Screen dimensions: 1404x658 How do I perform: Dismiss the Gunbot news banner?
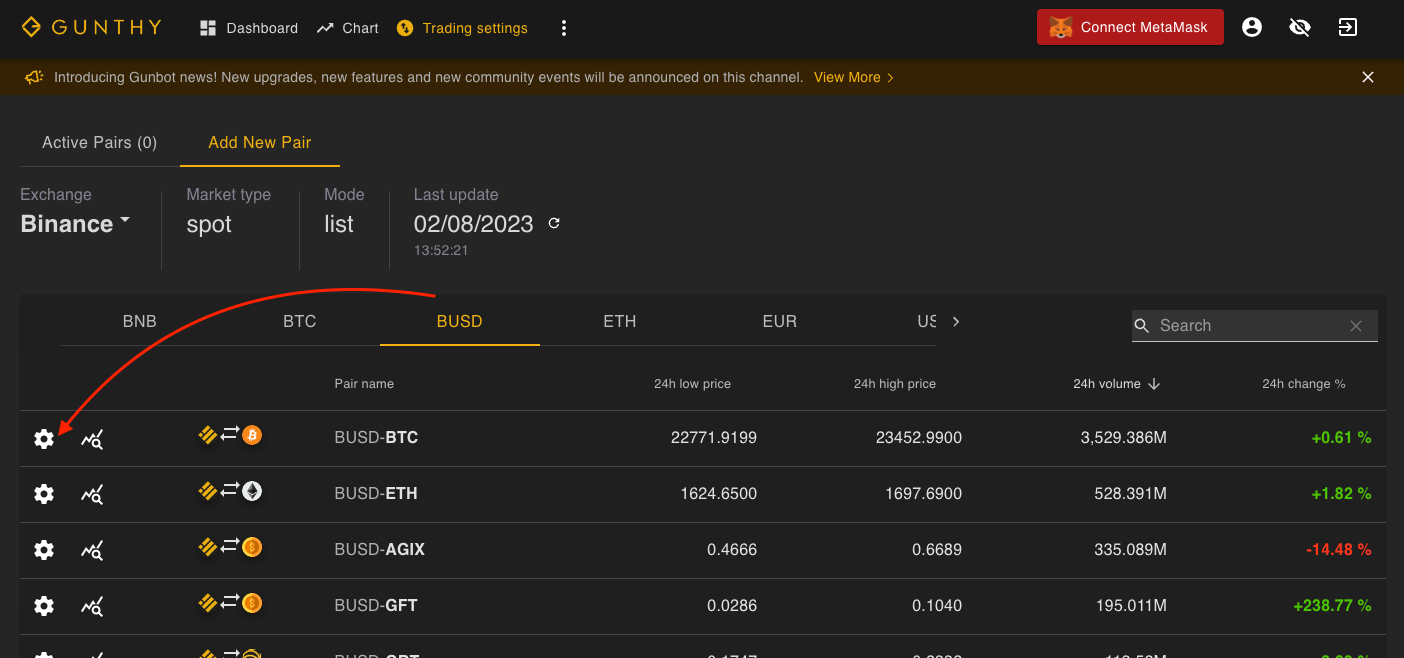coord(1368,77)
